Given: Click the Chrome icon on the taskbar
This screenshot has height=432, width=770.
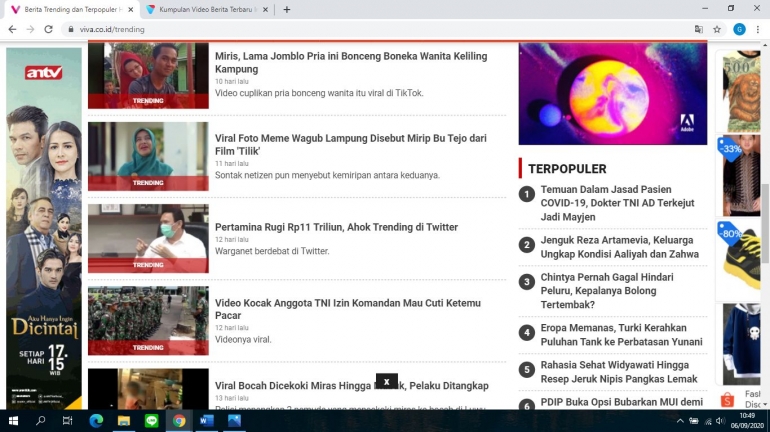Looking at the screenshot, I should [179, 421].
